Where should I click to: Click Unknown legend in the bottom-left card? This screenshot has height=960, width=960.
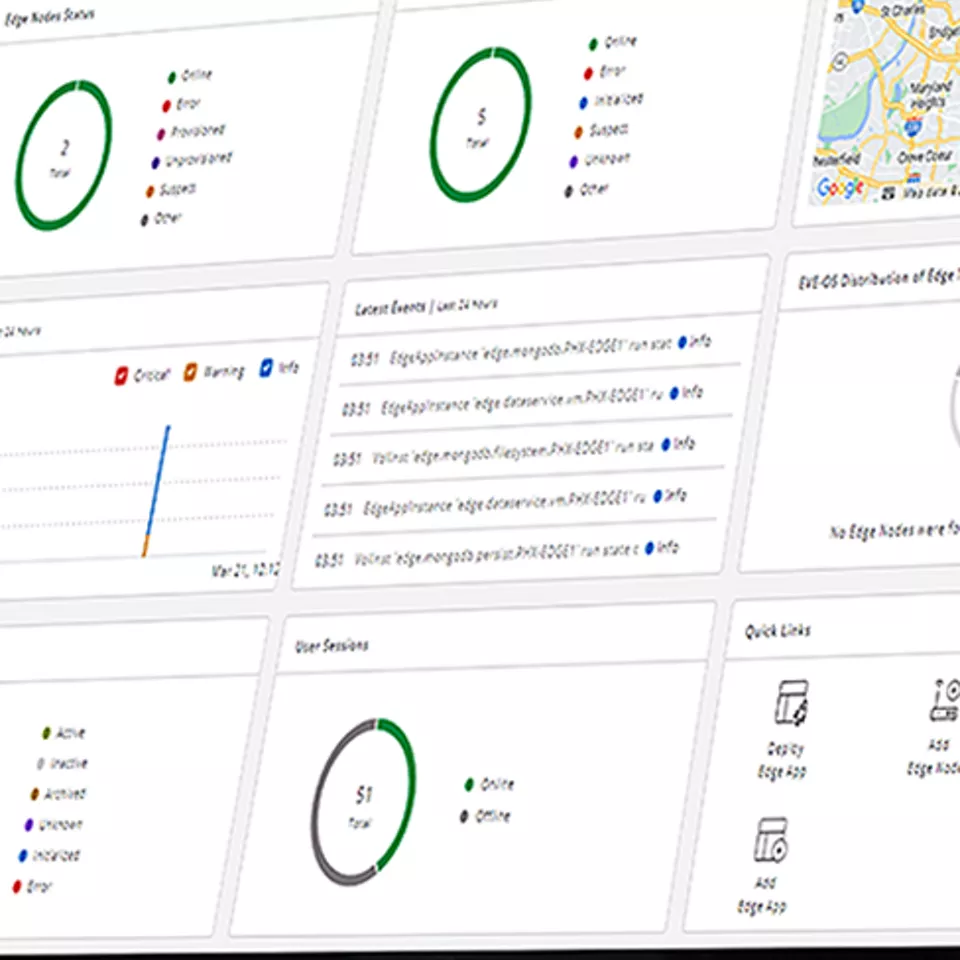(53, 825)
